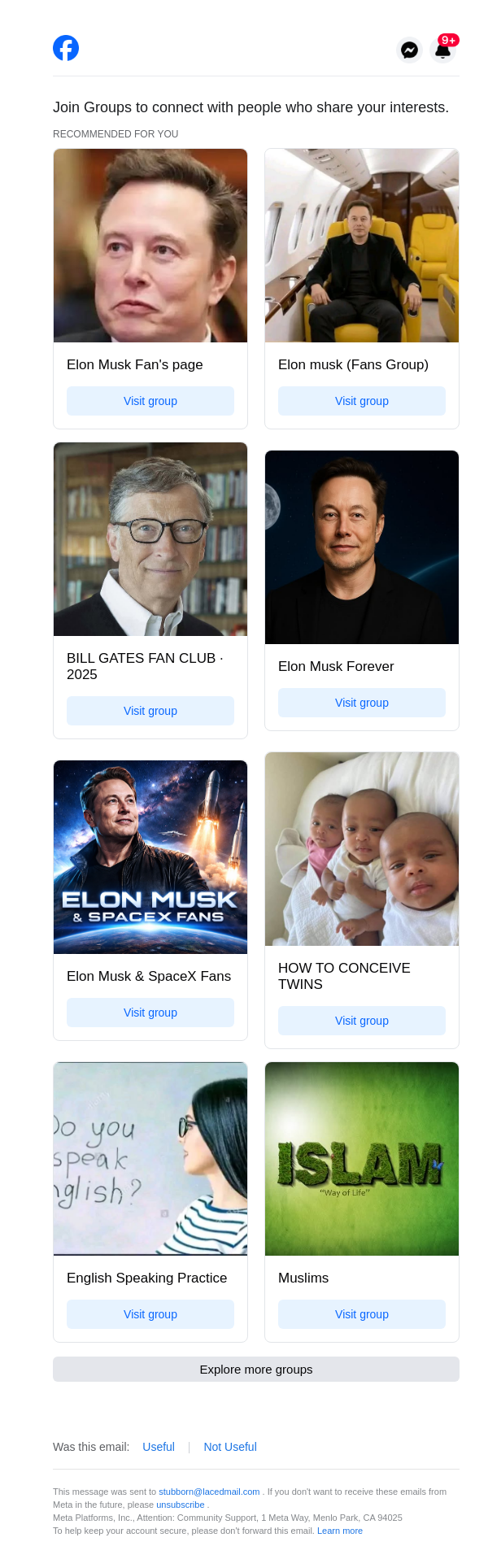Screen dimensions: 488x1568
Task: Visit the Muslims group
Action: point(362,1314)
